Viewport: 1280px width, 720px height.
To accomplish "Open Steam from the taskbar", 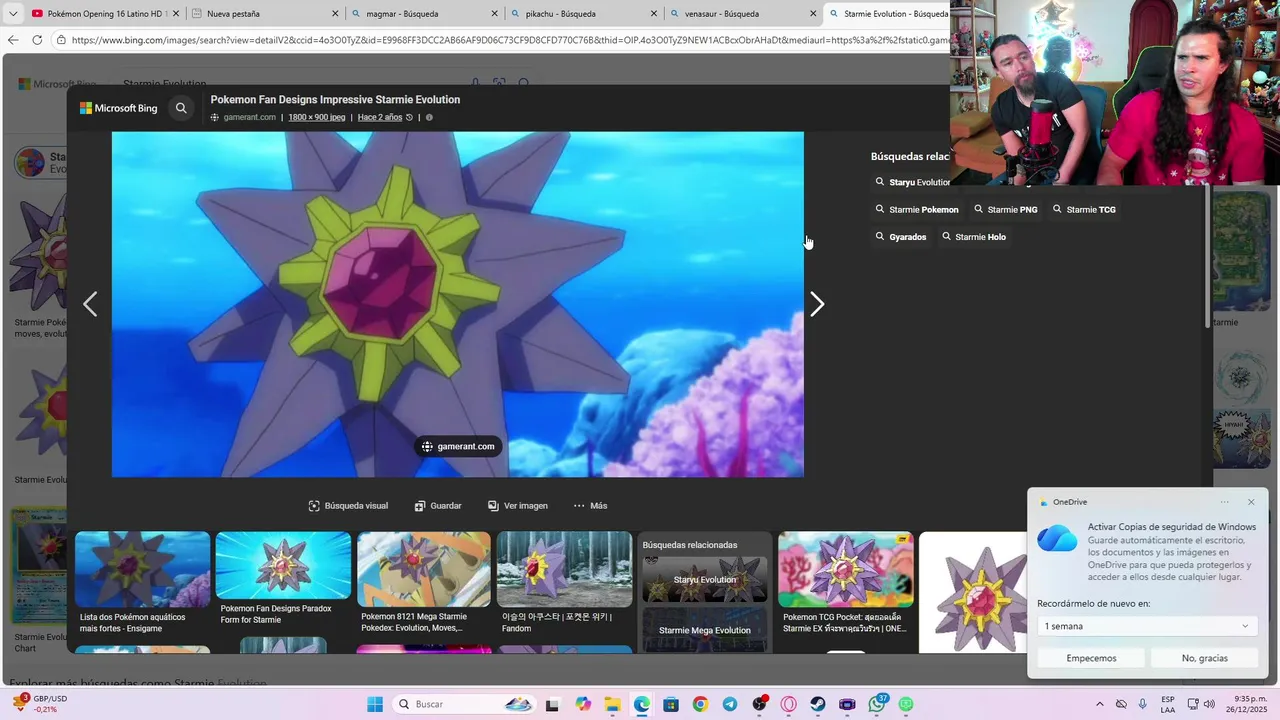I will pyautogui.click(x=818, y=704).
